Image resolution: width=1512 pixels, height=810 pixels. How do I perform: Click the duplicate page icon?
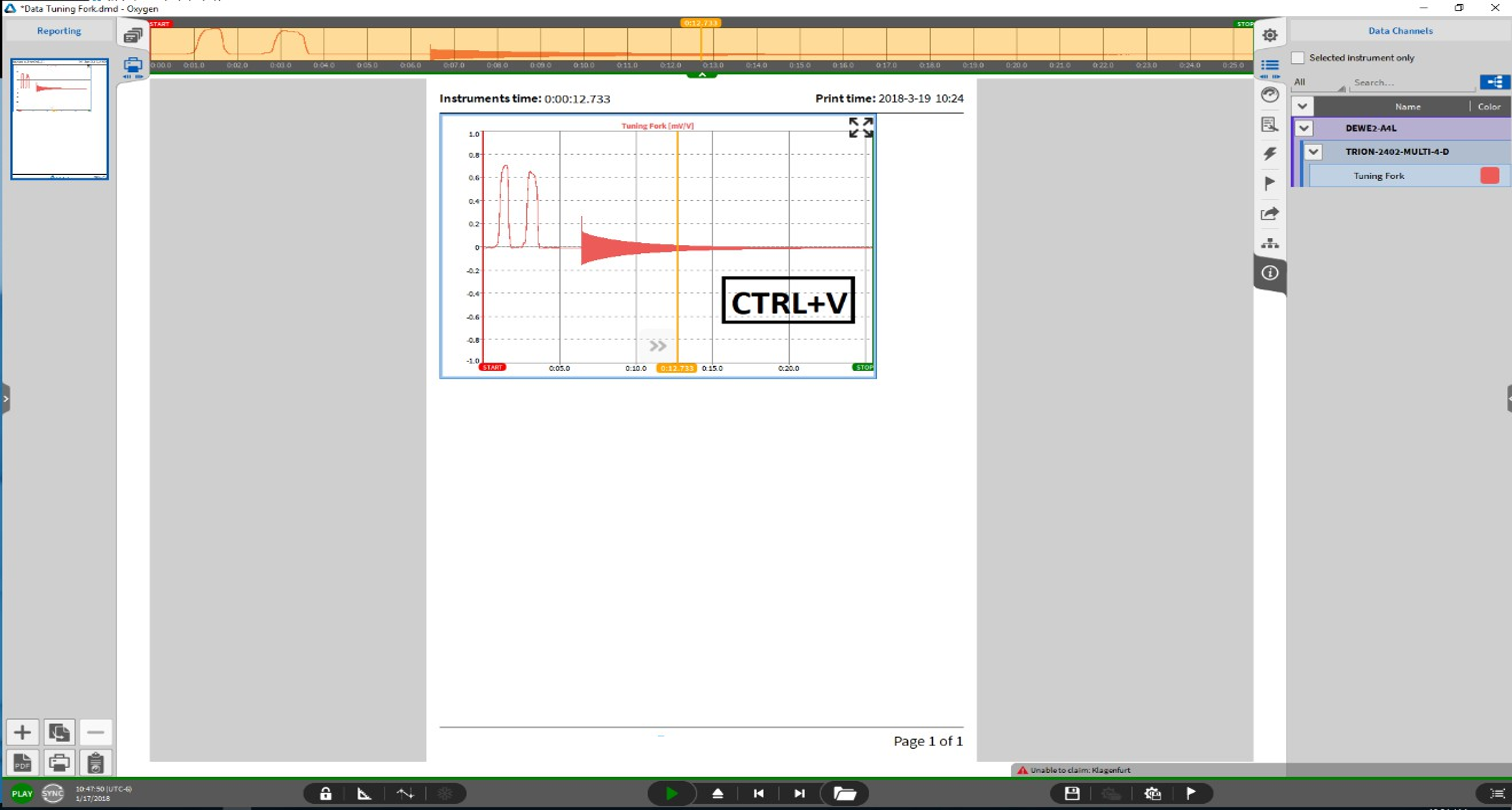59,732
